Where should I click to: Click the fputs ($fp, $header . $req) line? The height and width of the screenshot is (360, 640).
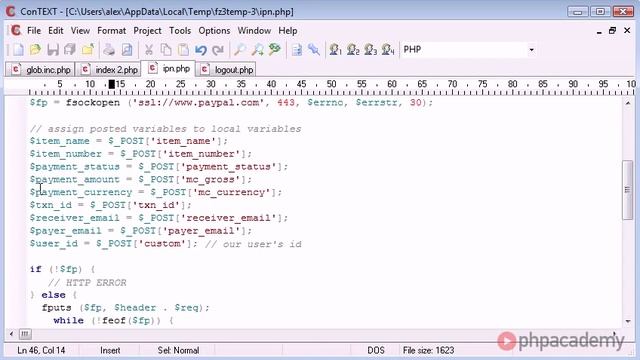pyautogui.click(x=125, y=308)
